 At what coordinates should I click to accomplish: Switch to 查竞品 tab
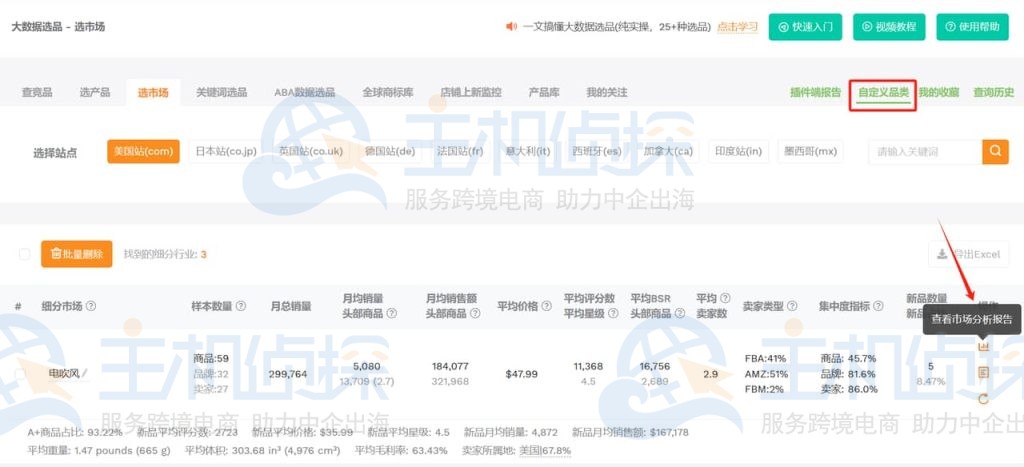37,93
